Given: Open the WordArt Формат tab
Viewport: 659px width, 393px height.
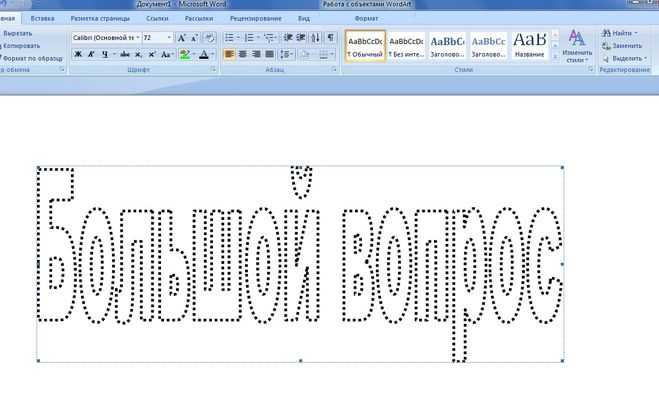Looking at the screenshot, I should pos(366,18).
